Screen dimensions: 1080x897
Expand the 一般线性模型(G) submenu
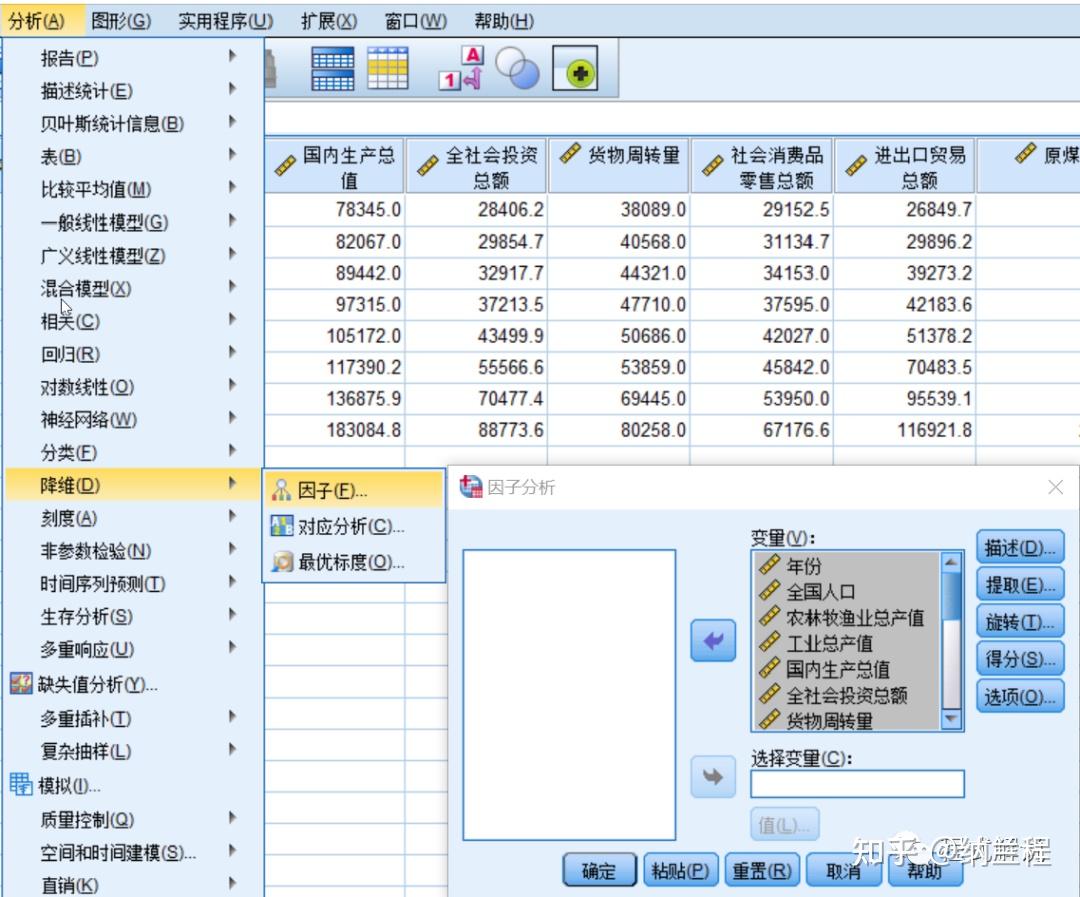click(133, 222)
